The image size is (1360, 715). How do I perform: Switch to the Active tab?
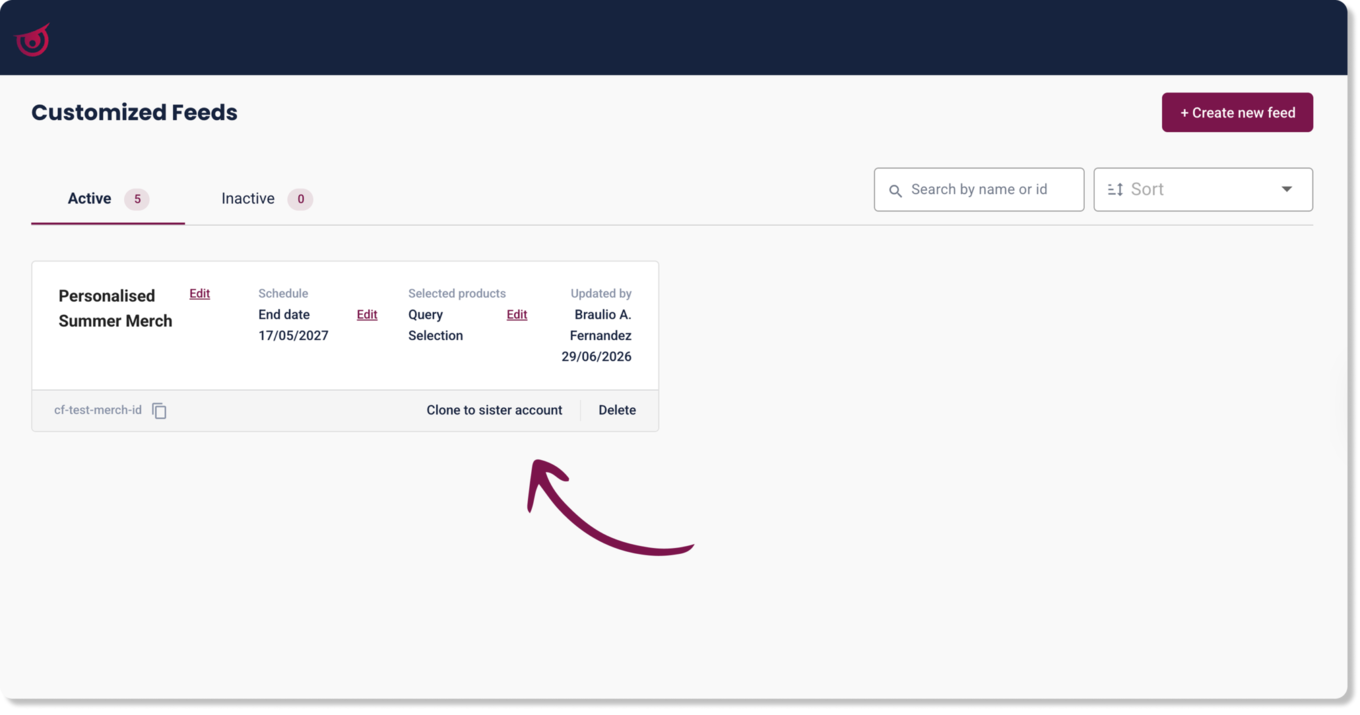[108, 199]
